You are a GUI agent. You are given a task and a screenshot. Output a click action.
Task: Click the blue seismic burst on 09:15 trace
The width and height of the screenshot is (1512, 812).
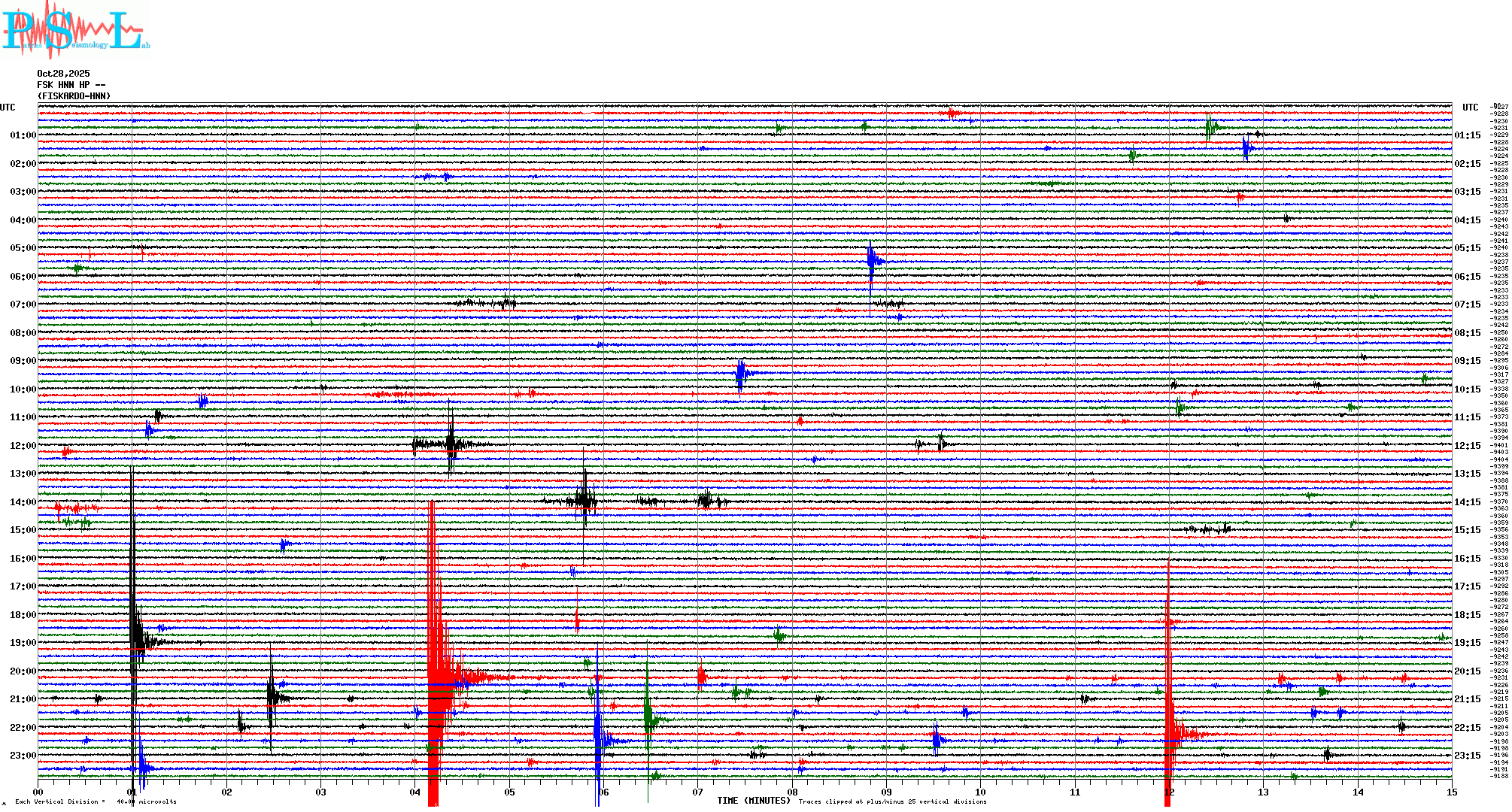pyautogui.click(x=742, y=373)
